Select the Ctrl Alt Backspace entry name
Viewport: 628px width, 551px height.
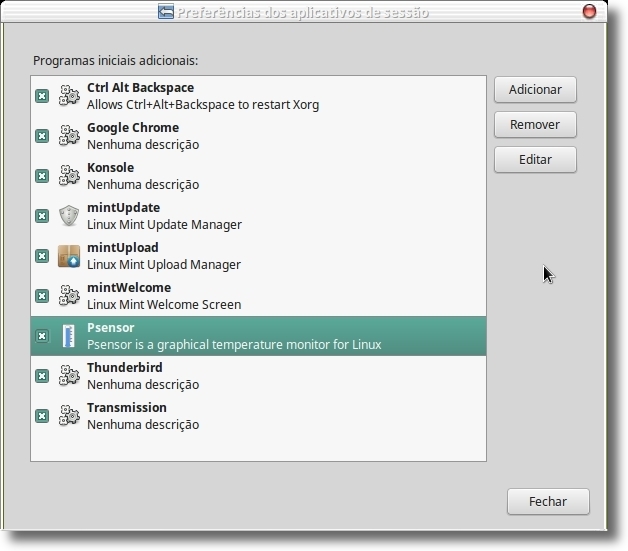point(141,87)
